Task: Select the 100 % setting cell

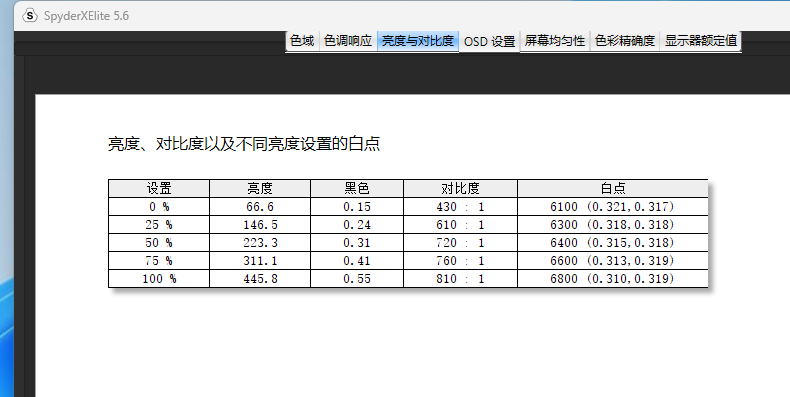Action: click(159, 279)
